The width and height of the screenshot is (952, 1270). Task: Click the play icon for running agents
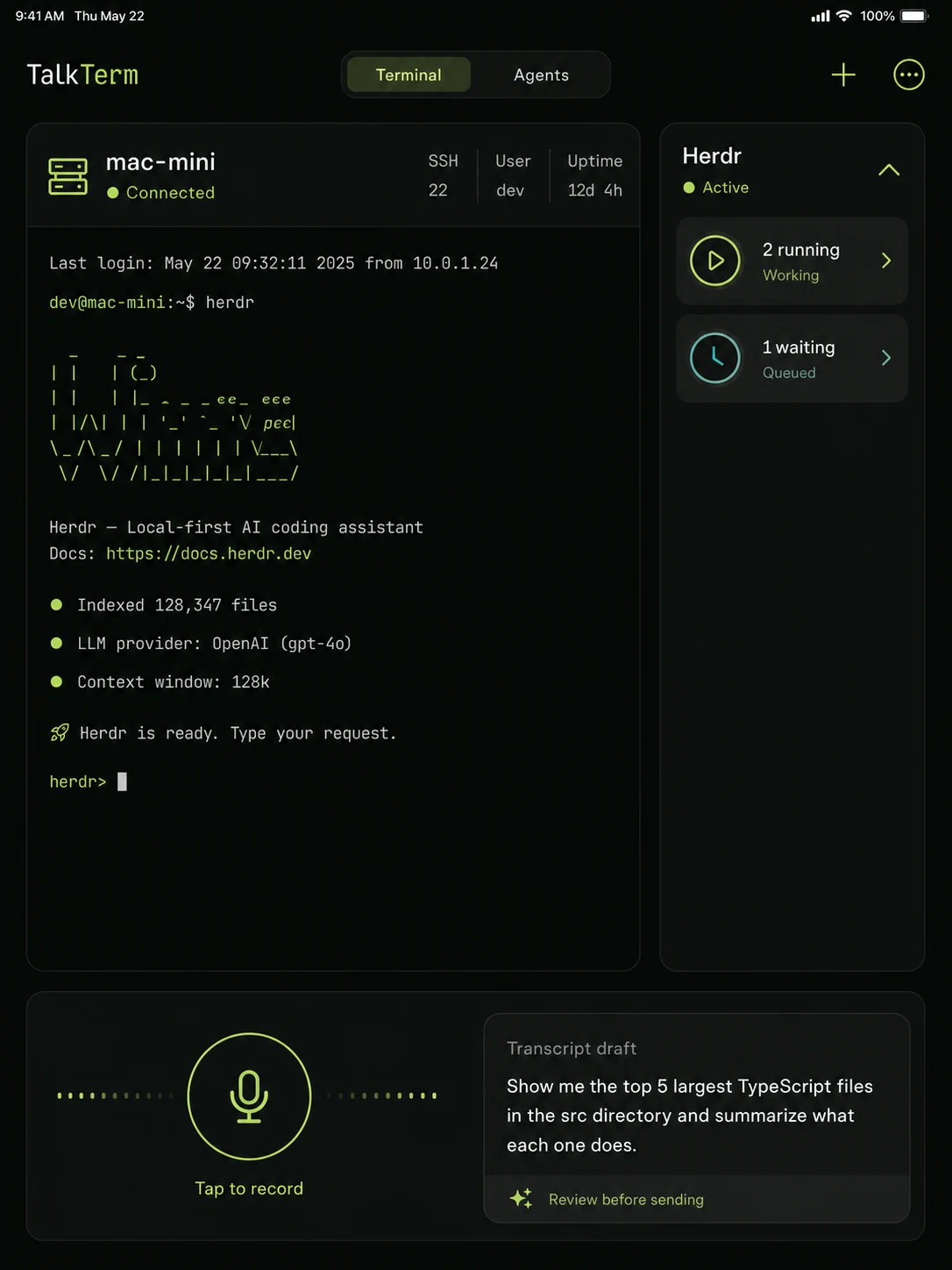pos(715,260)
